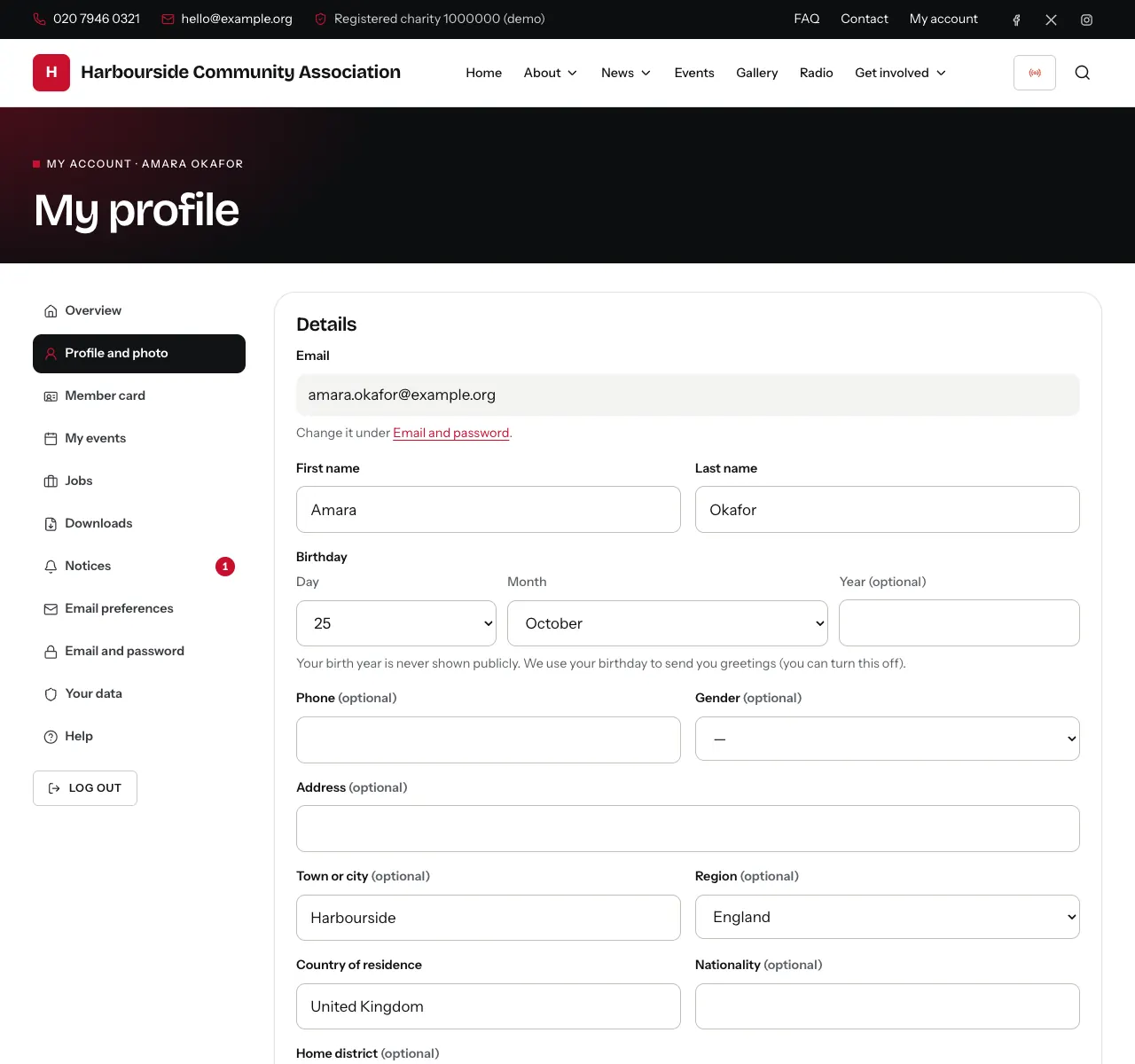The image size is (1135, 1064).
Task: Expand the About nav dropdown
Action: [551, 73]
